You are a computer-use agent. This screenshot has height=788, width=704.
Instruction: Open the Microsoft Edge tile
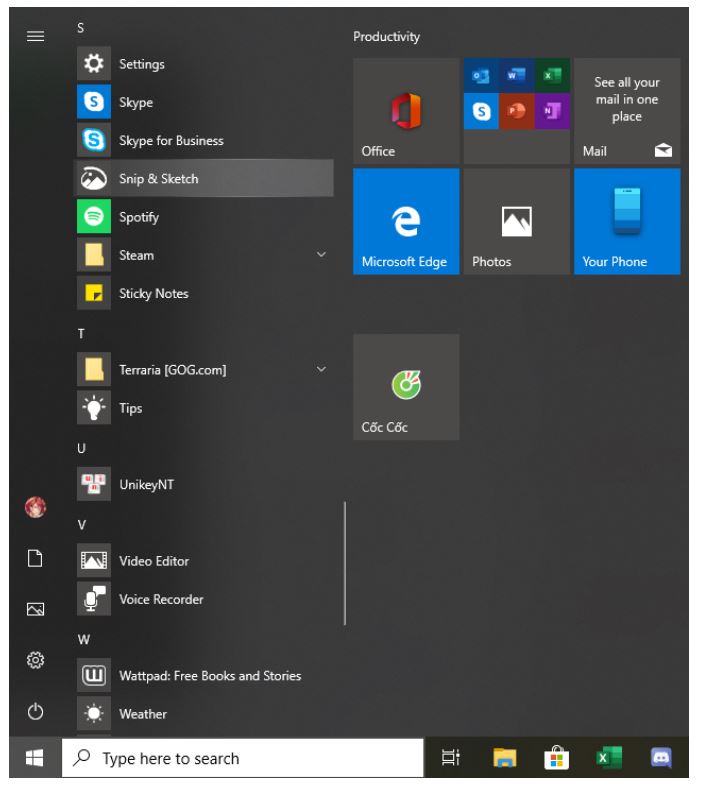(x=406, y=221)
